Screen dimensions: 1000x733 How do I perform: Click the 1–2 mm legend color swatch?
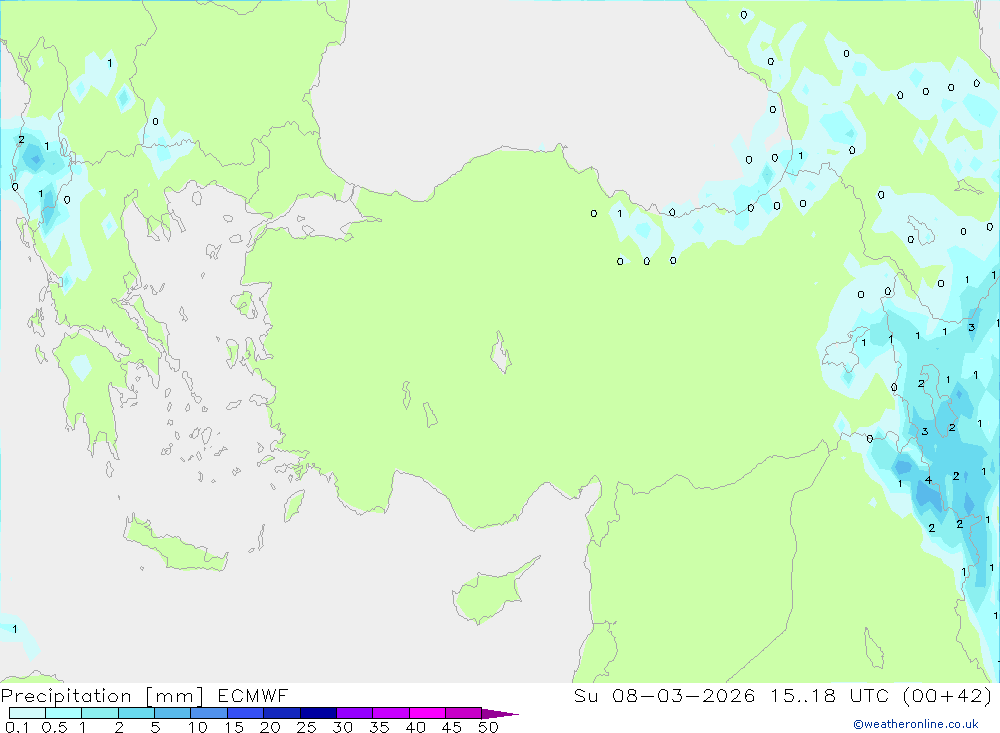tap(100, 713)
